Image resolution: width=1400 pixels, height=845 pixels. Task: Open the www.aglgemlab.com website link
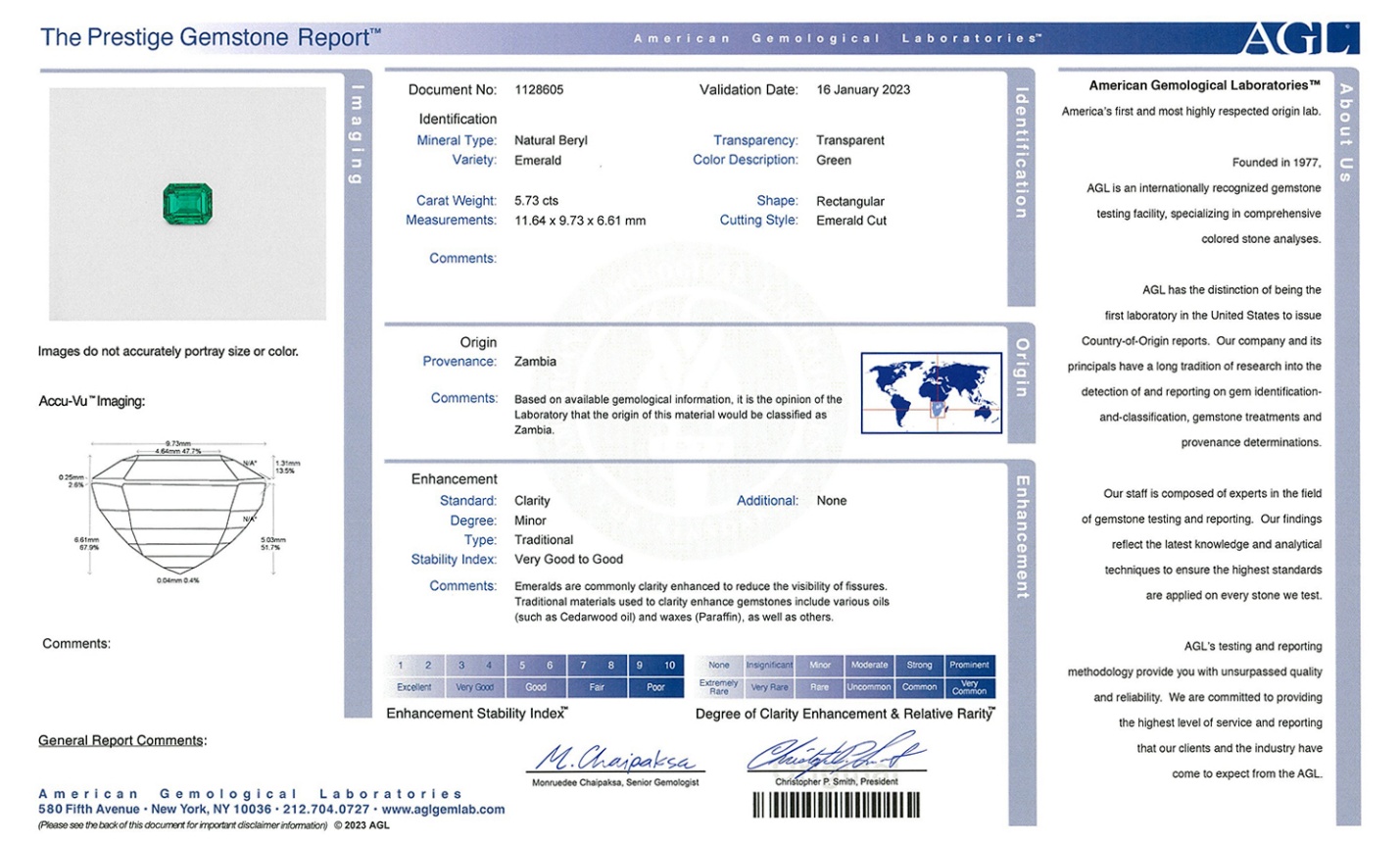click(x=443, y=810)
